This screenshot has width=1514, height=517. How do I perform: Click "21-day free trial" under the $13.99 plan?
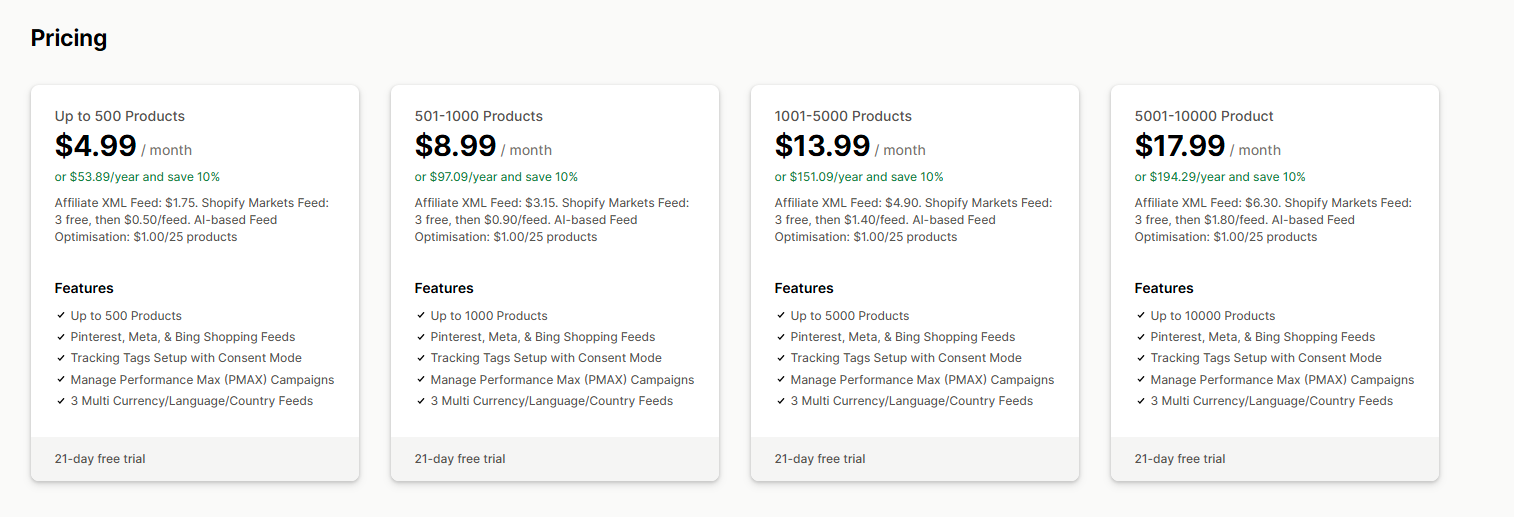click(x=820, y=459)
